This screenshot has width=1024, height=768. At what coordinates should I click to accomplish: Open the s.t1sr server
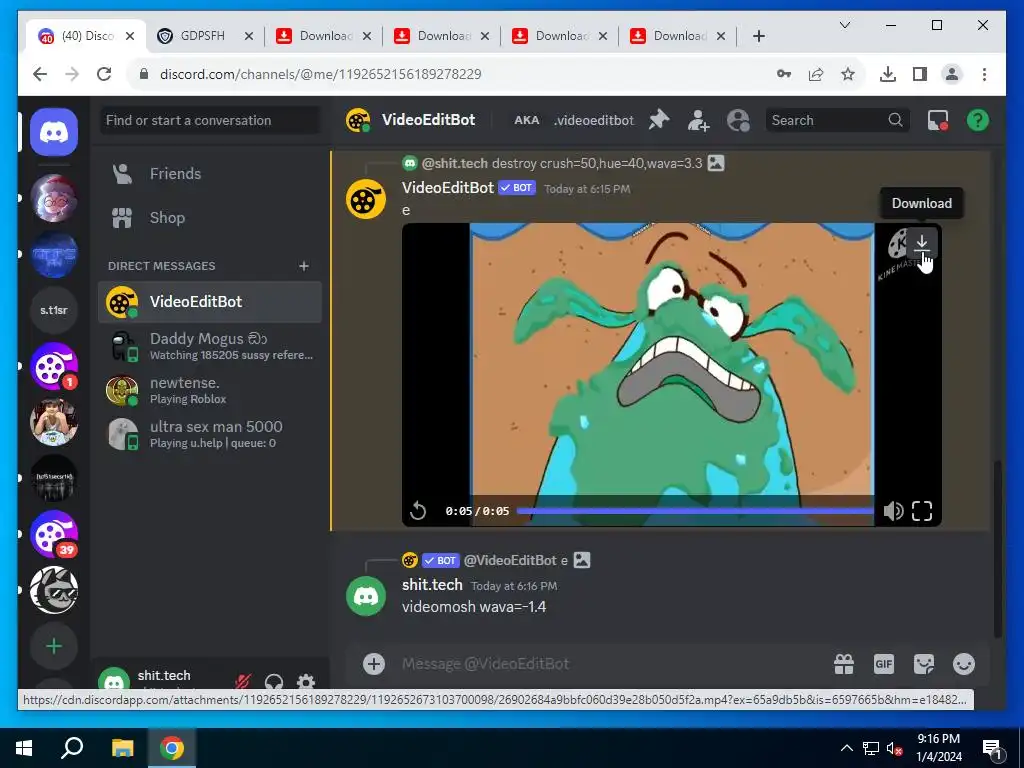click(x=54, y=310)
